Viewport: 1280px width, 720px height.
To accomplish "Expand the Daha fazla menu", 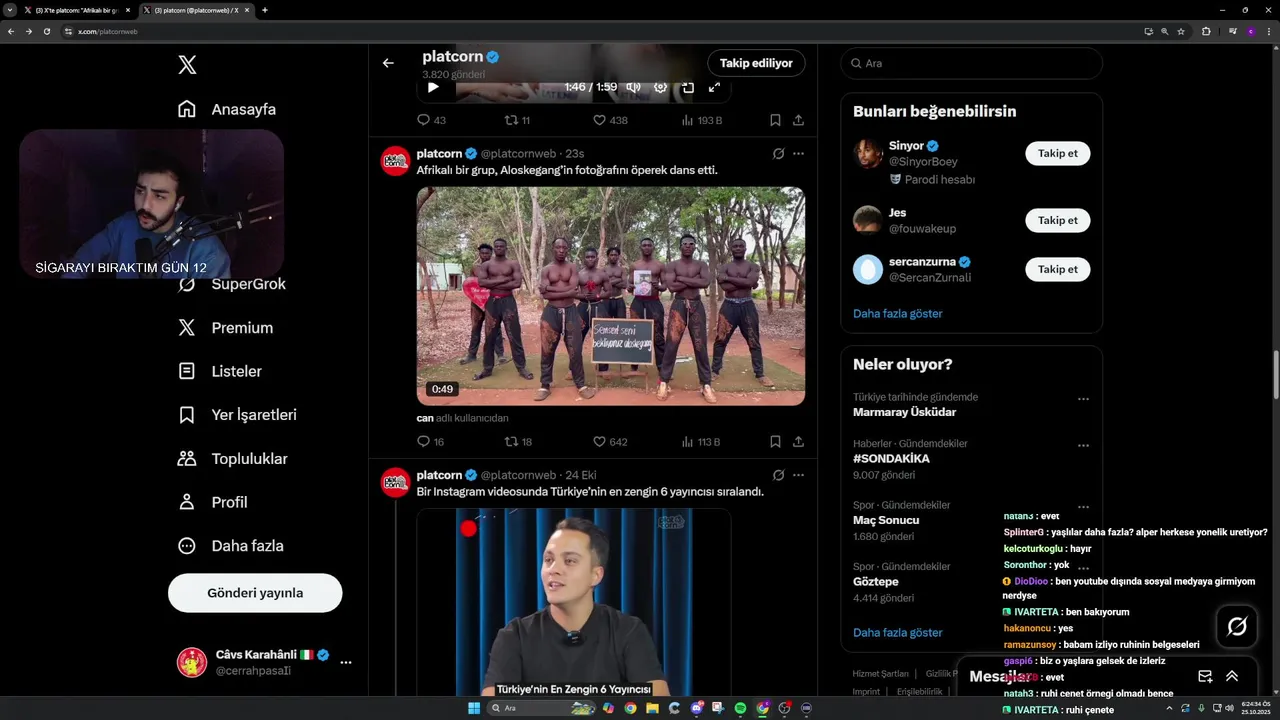I will [x=230, y=546].
